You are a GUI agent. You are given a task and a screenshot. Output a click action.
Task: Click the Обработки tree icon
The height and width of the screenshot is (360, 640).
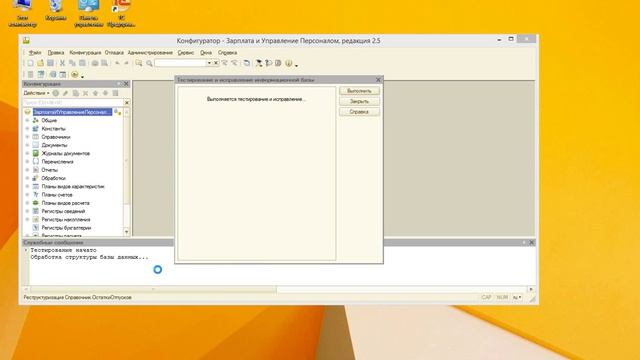pyautogui.click(x=36, y=178)
